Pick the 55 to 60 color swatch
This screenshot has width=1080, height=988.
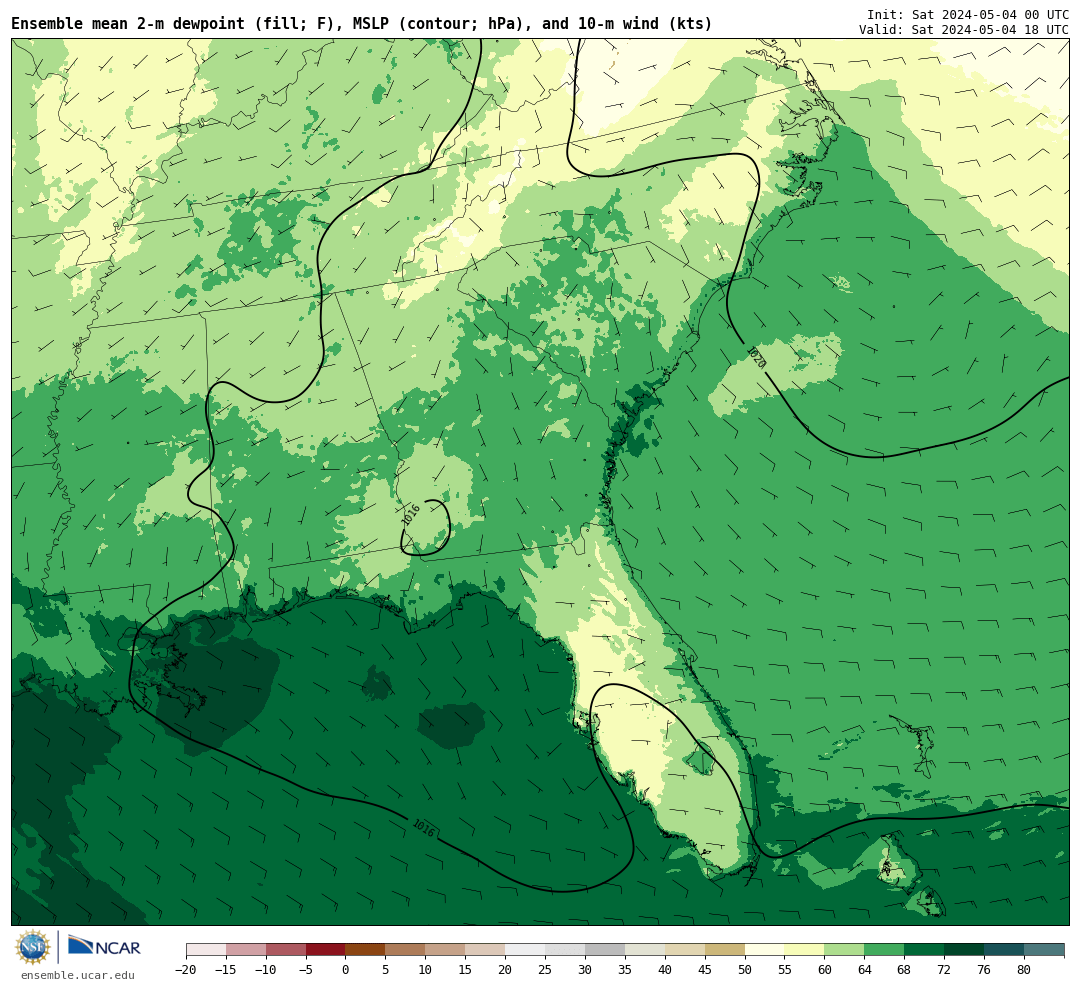tap(805, 950)
